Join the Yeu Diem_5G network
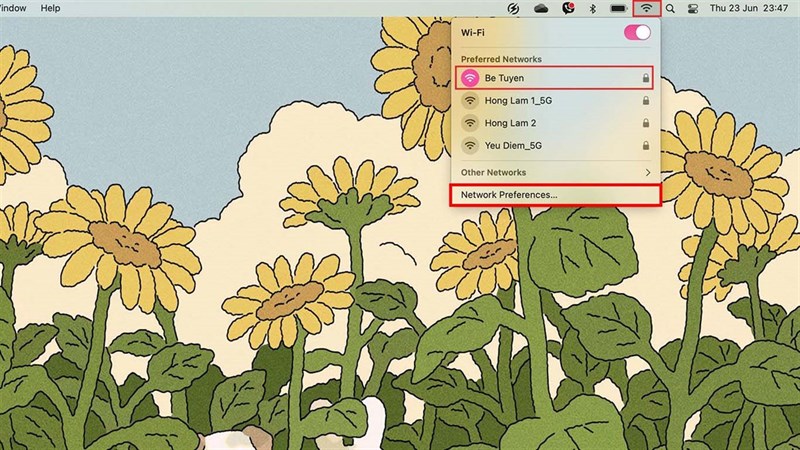800x450 pixels. click(515, 146)
